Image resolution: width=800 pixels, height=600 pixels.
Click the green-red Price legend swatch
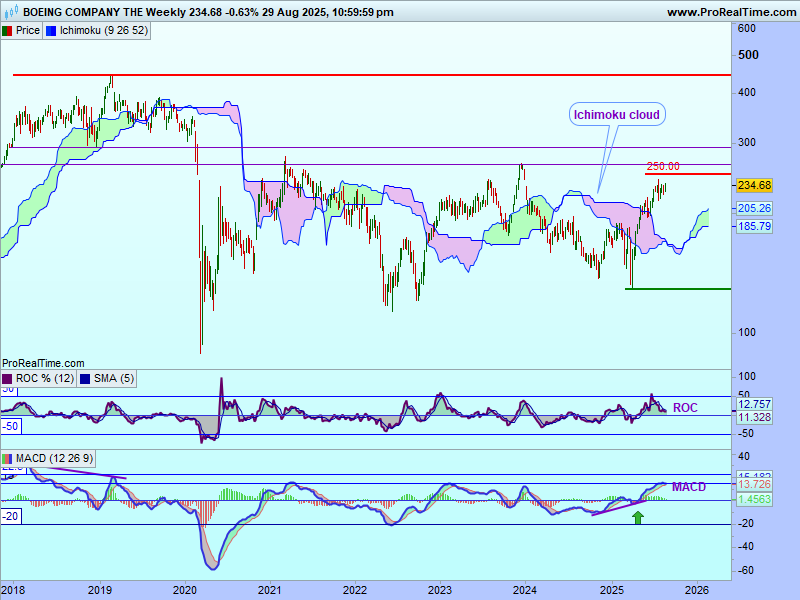tap(7, 31)
